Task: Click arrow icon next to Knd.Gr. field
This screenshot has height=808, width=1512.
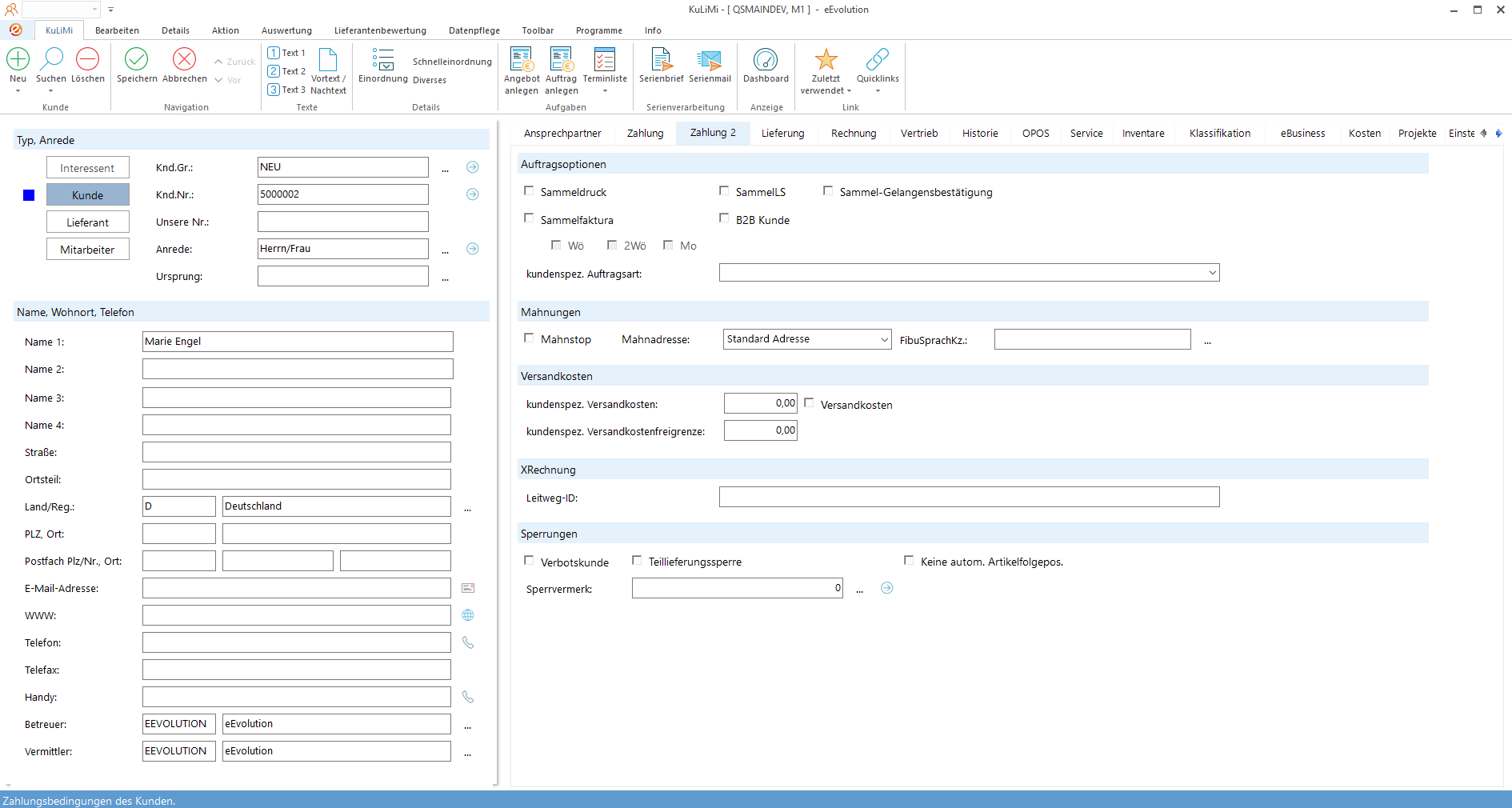Action: pyautogui.click(x=473, y=167)
